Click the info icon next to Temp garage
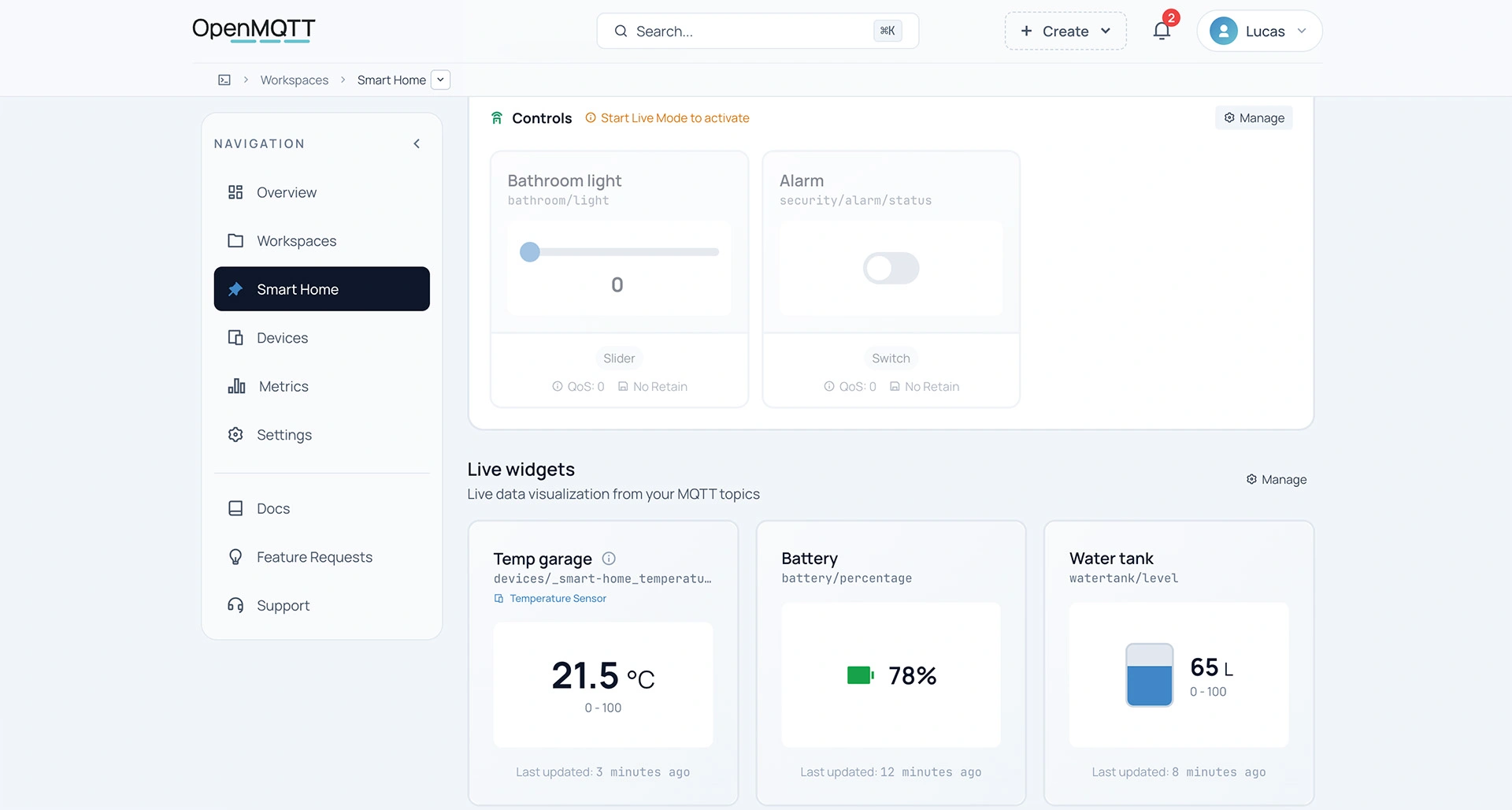Viewport: 1512px width, 810px height. (609, 559)
